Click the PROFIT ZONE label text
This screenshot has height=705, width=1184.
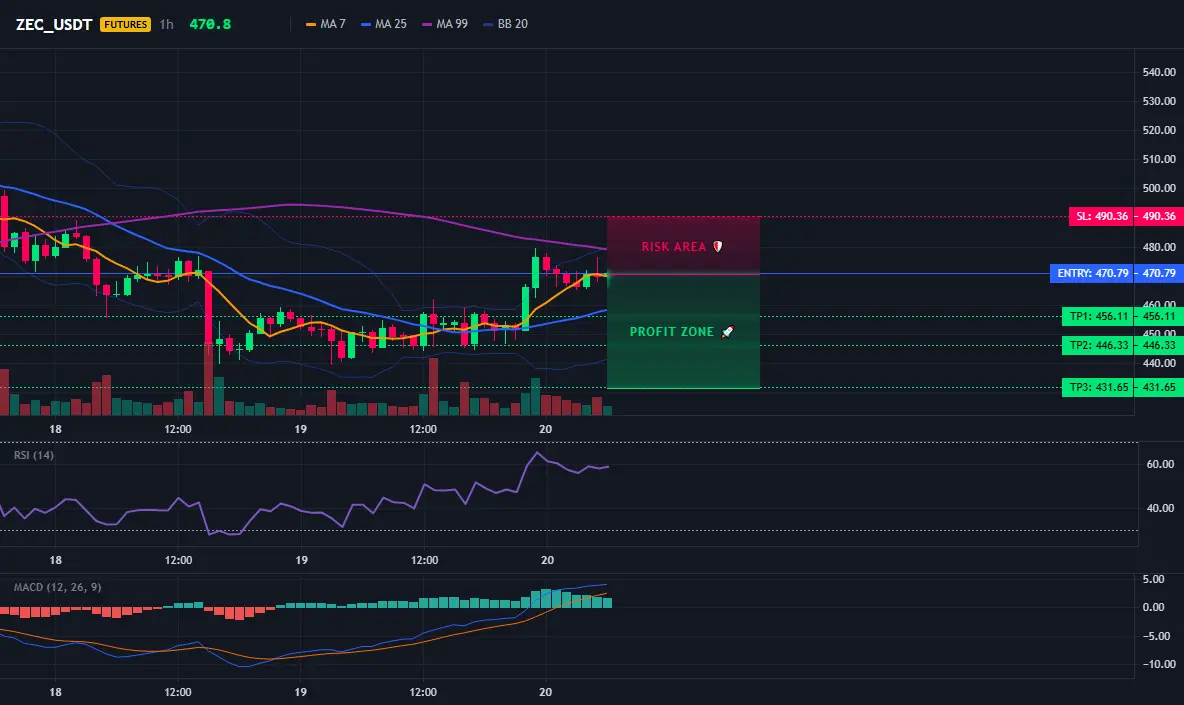671,332
